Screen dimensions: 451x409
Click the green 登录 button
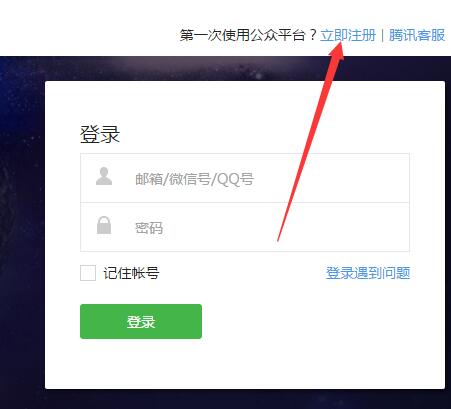tap(141, 321)
